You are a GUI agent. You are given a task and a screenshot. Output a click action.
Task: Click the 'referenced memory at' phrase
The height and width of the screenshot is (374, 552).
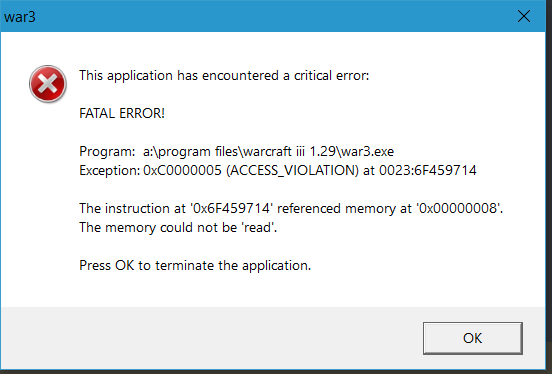pyautogui.click(x=344, y=208)
